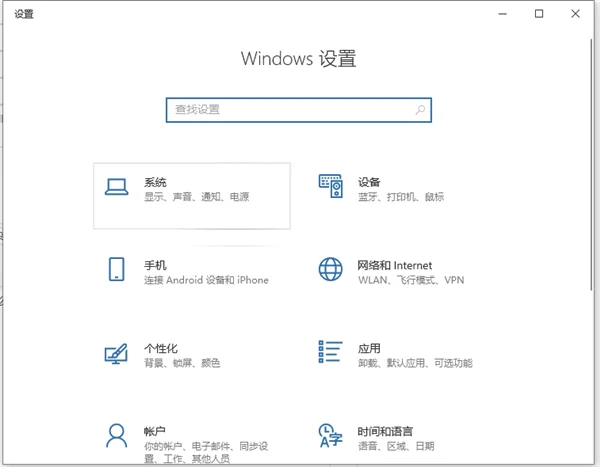600x467 pixels.
Task: Minimize the 设置 window
Action: [502, 14]
